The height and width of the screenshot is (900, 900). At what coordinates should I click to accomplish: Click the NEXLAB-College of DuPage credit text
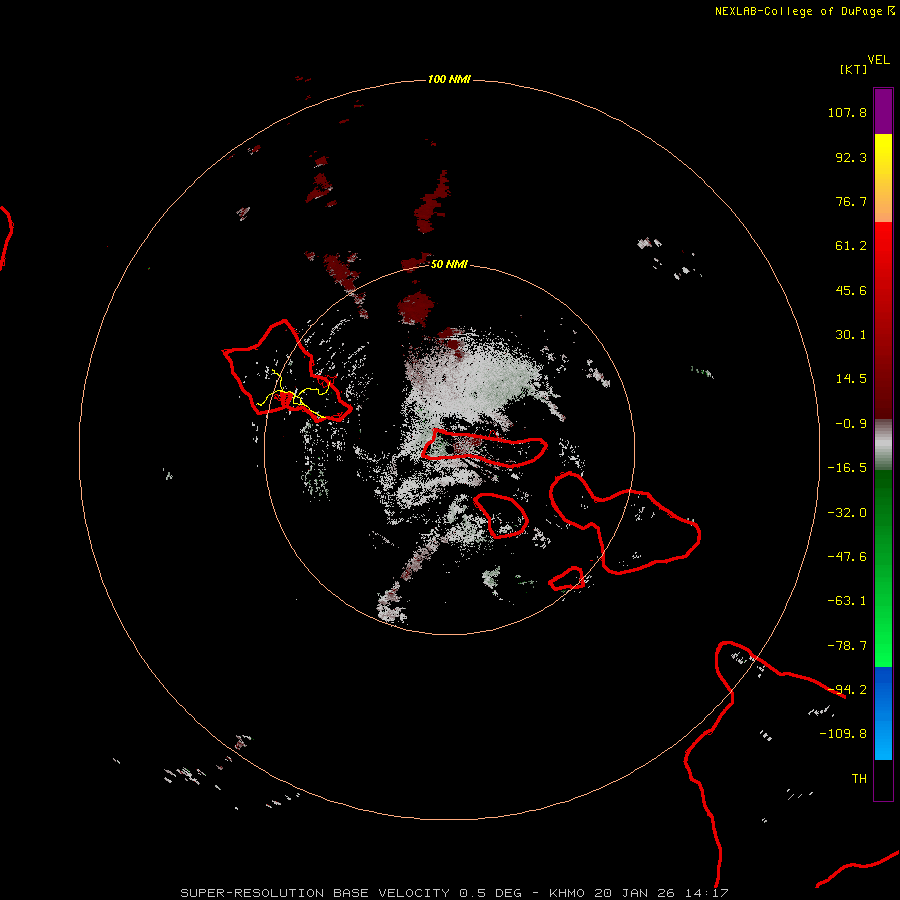pyautogui.click(x=804, y=11)
